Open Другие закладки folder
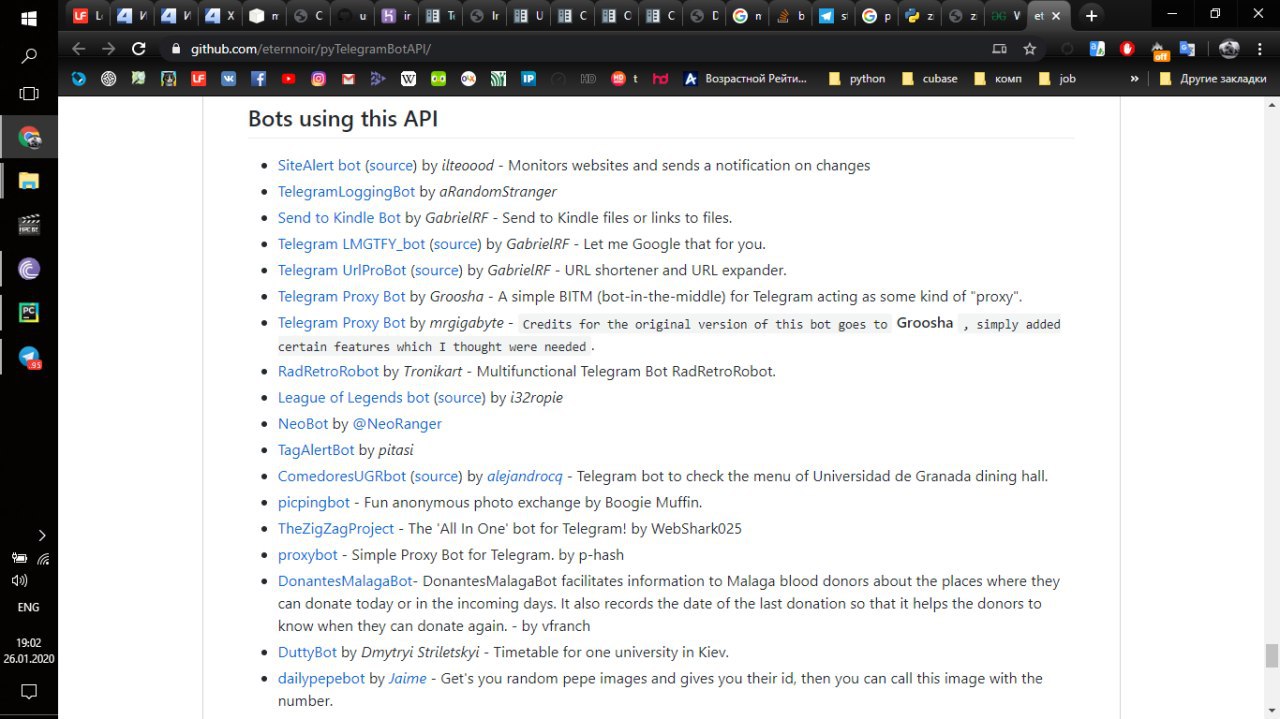 point(1212,78)
